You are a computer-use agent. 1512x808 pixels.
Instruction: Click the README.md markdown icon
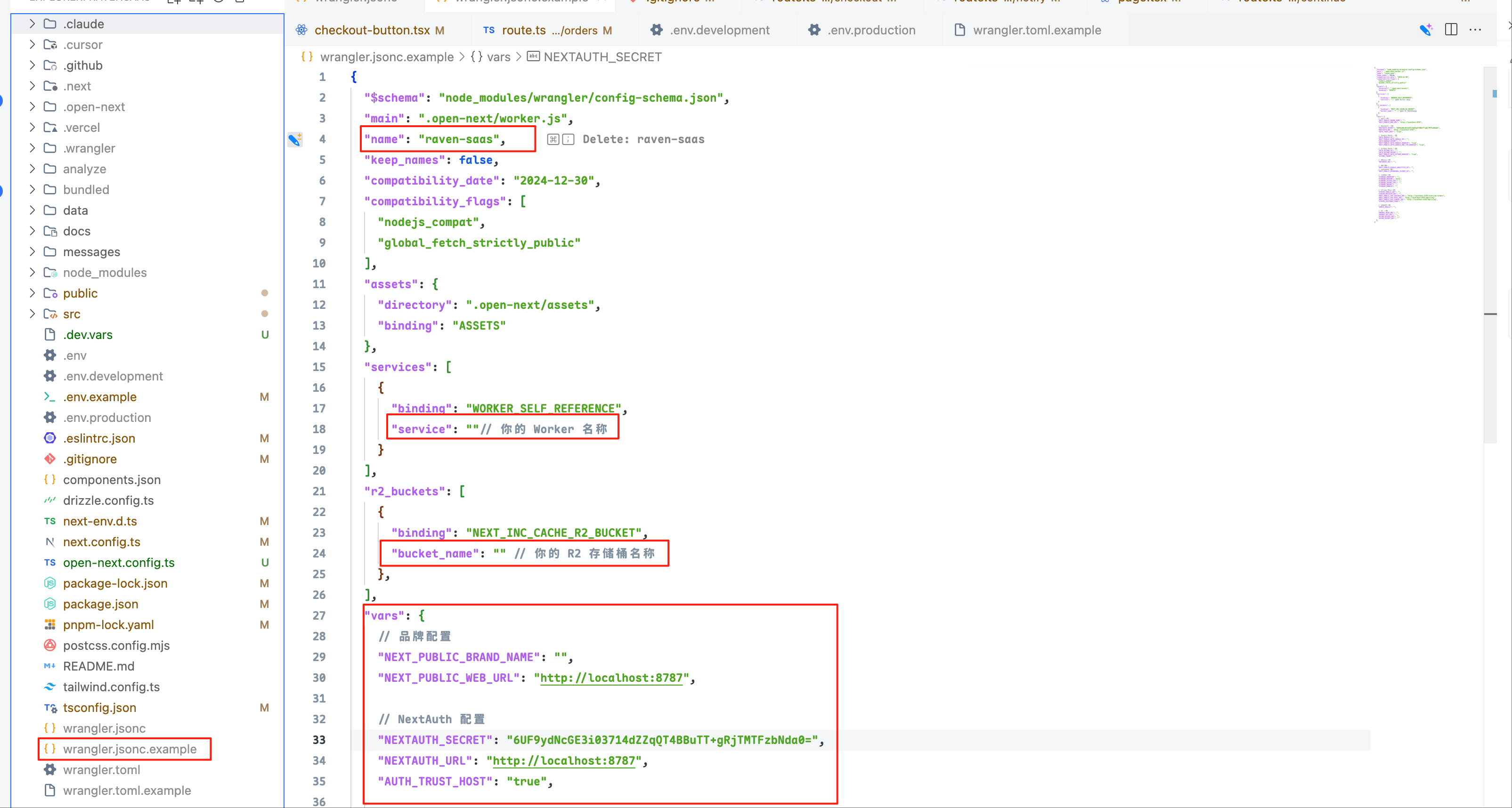[x=50, y=666]
